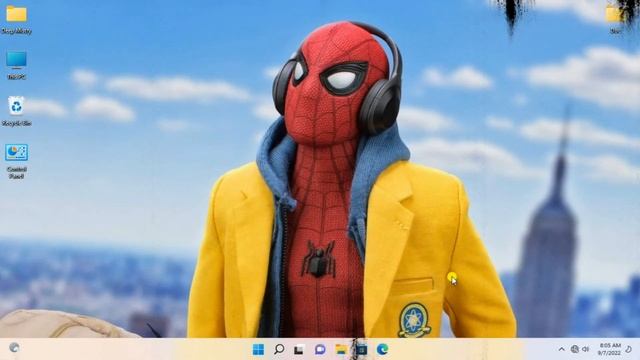Select the This PC desktop icon
This screenshot has height=360, width=640.
pyautogui.click(x=16, y=65)
